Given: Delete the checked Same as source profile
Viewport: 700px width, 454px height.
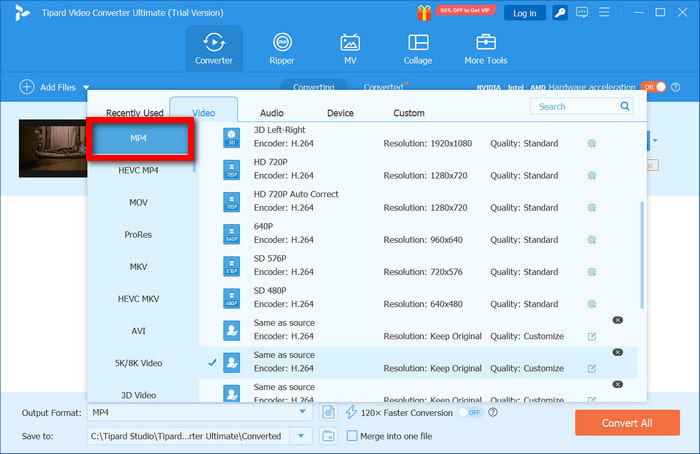Looking at the screenshot, I should 617,352.
